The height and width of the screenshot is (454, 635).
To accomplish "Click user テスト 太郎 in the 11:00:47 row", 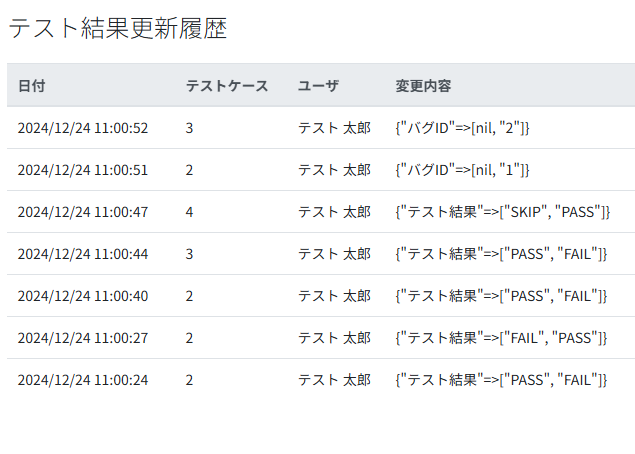I will click(x=335, y=212).
